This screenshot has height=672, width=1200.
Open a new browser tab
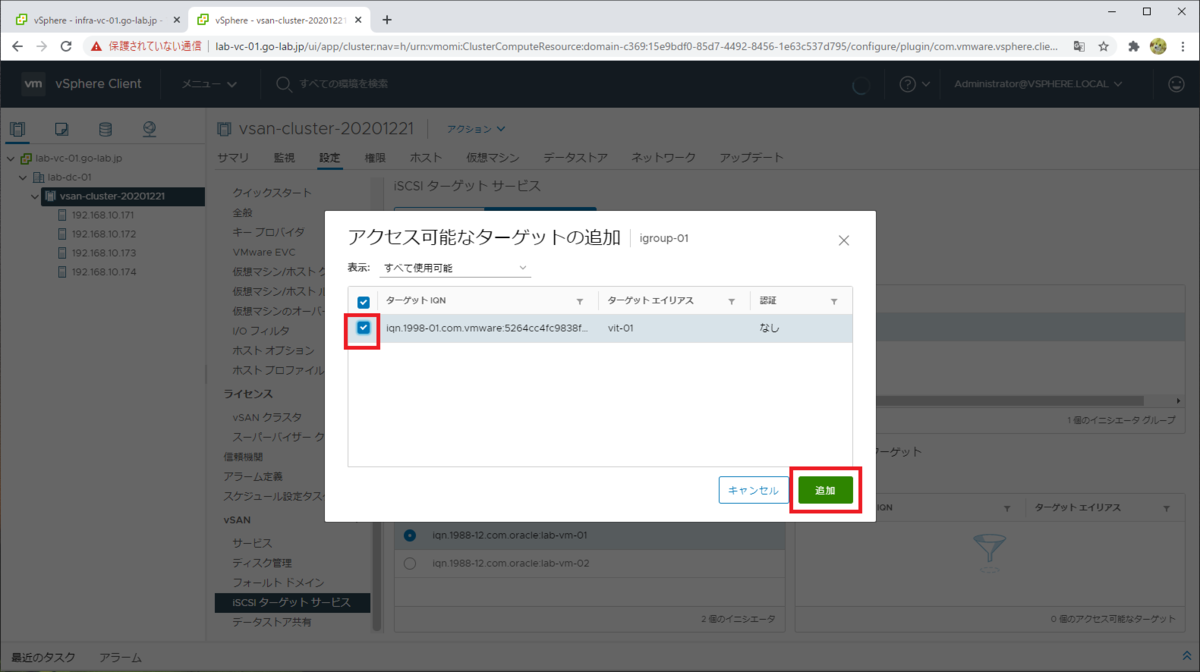pos(387,19)
